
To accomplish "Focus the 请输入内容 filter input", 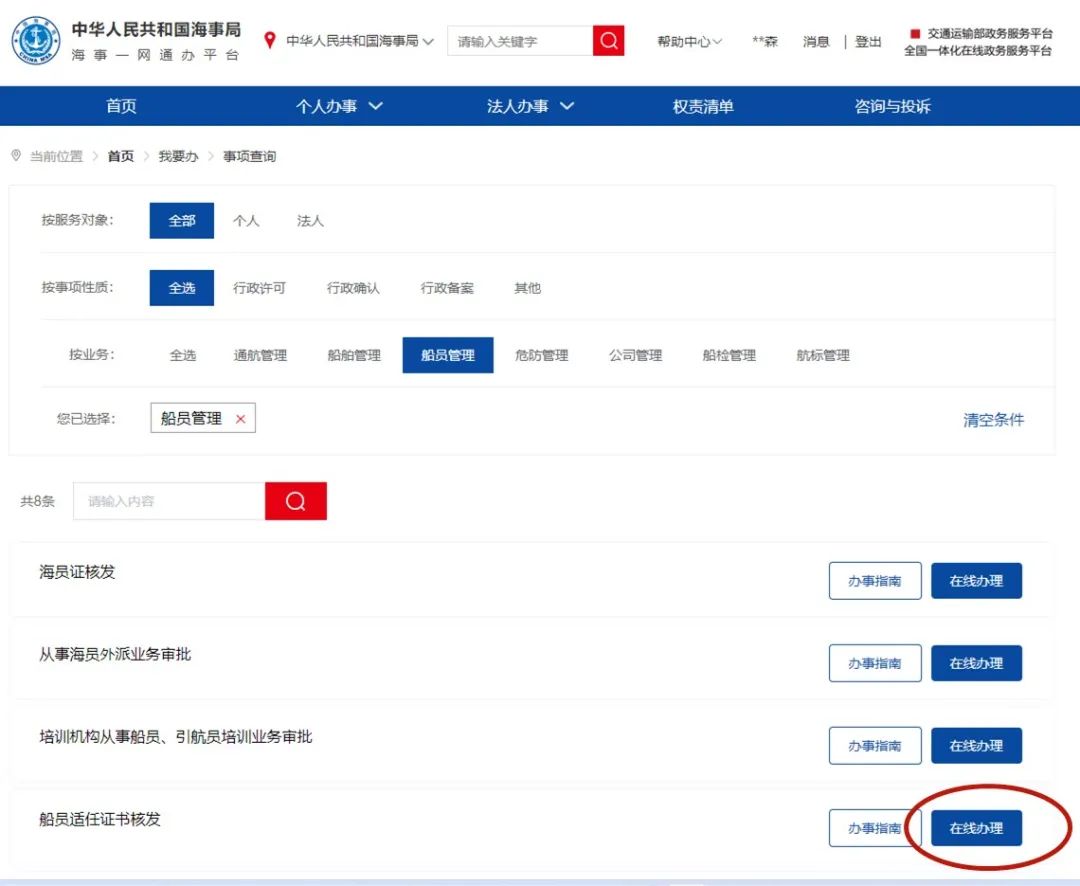I will pos(169,501).
